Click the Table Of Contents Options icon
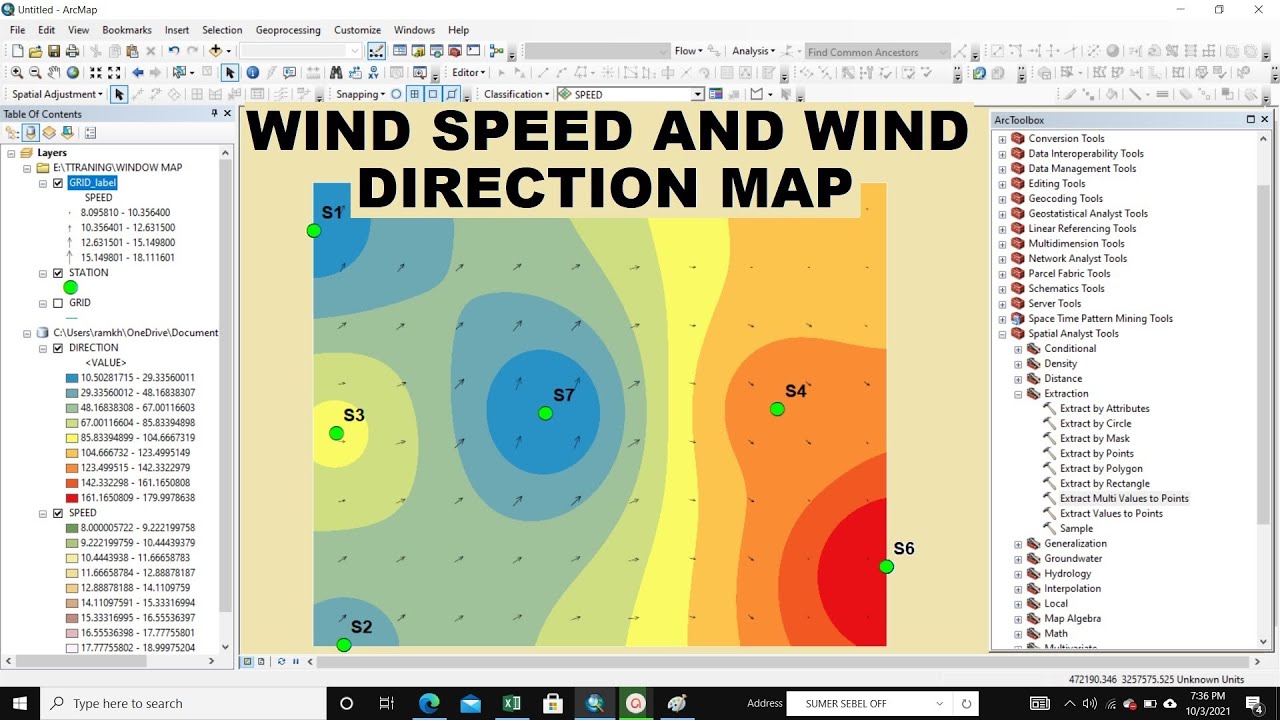The height and width of the screenshot is (720, 1280). [91, 133]
